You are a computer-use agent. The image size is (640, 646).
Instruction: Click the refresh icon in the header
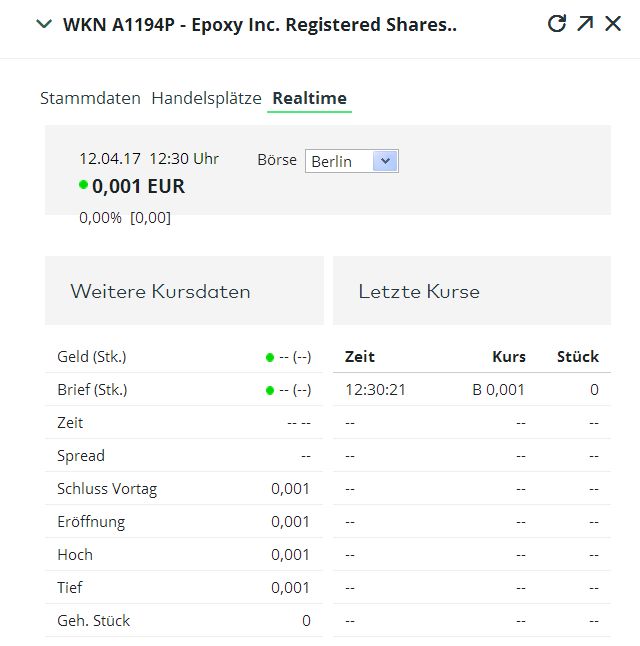(557, 23)
